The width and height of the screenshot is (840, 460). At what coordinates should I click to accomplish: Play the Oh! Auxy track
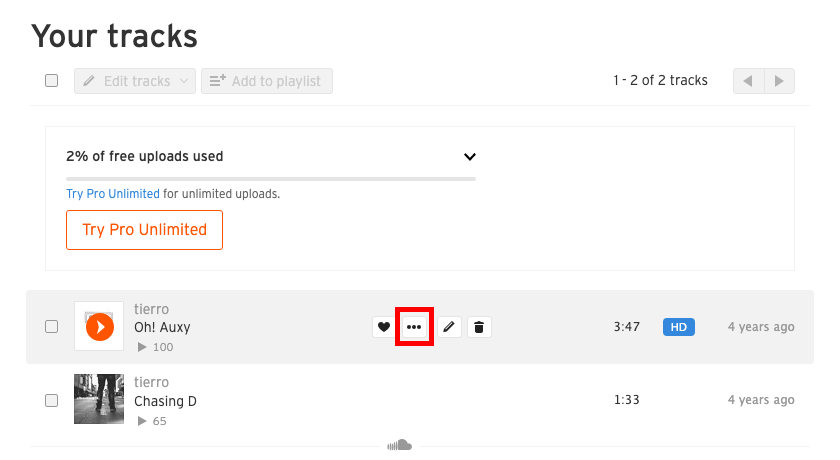99,327
